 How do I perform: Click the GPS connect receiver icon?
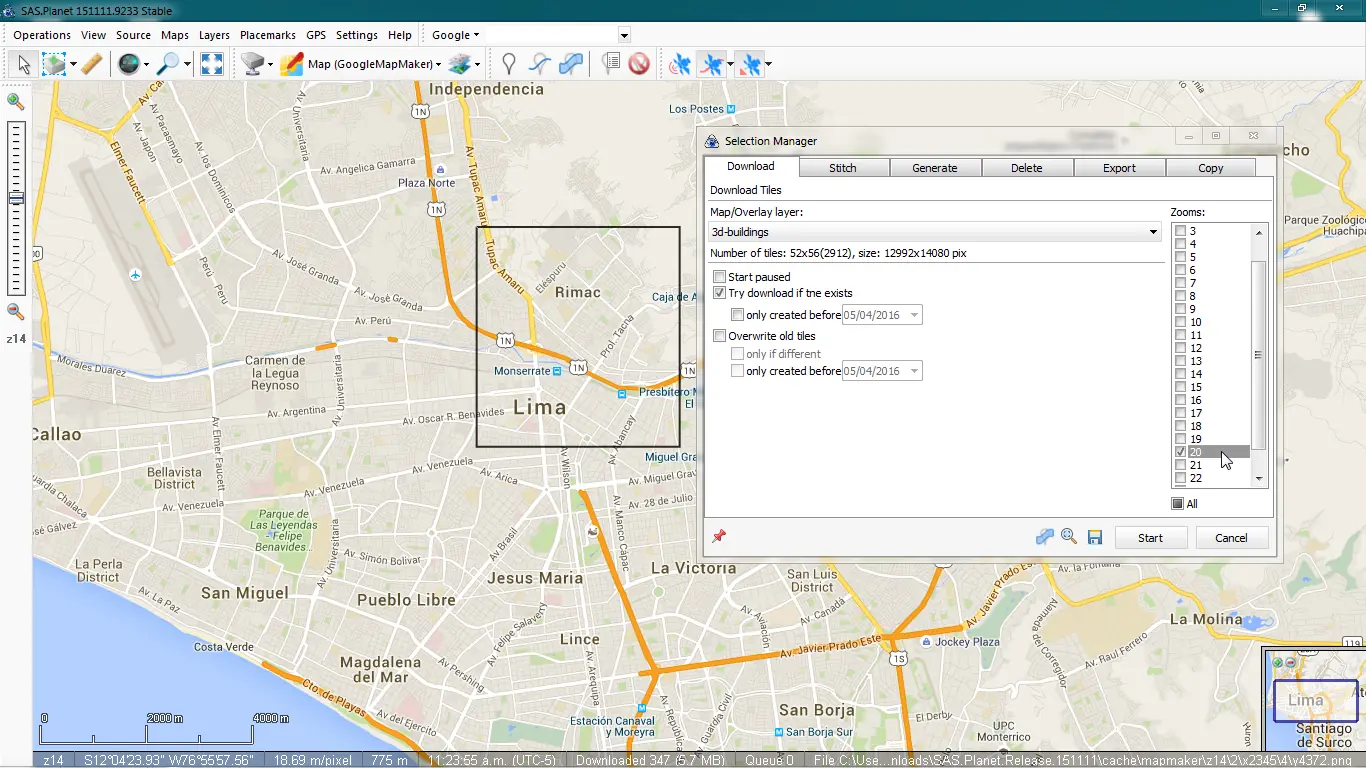pos(680,64)
